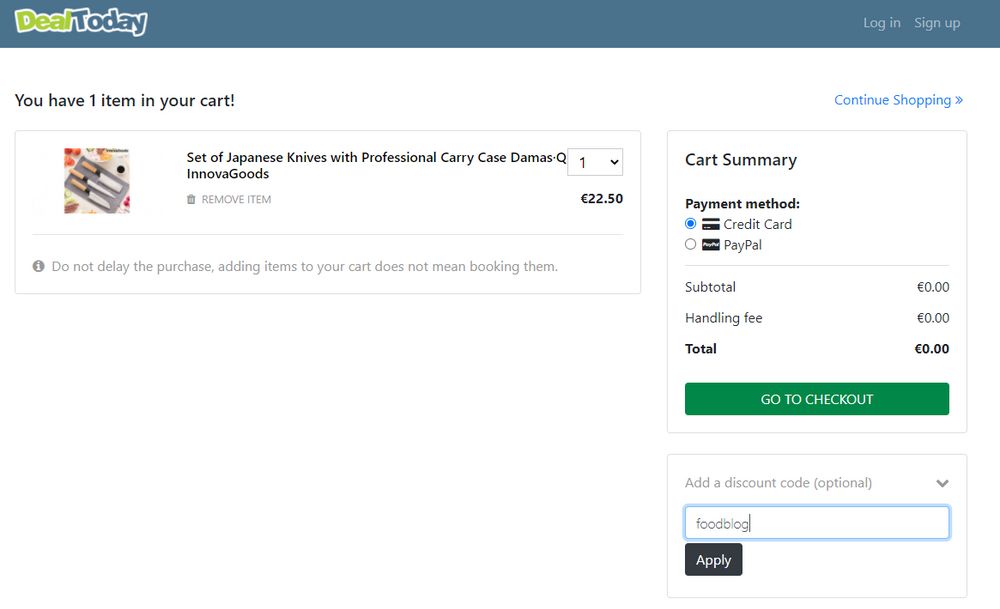Click the info icon beside purchase notice
The image size is (1000, 609).
[x=39, y=267]
